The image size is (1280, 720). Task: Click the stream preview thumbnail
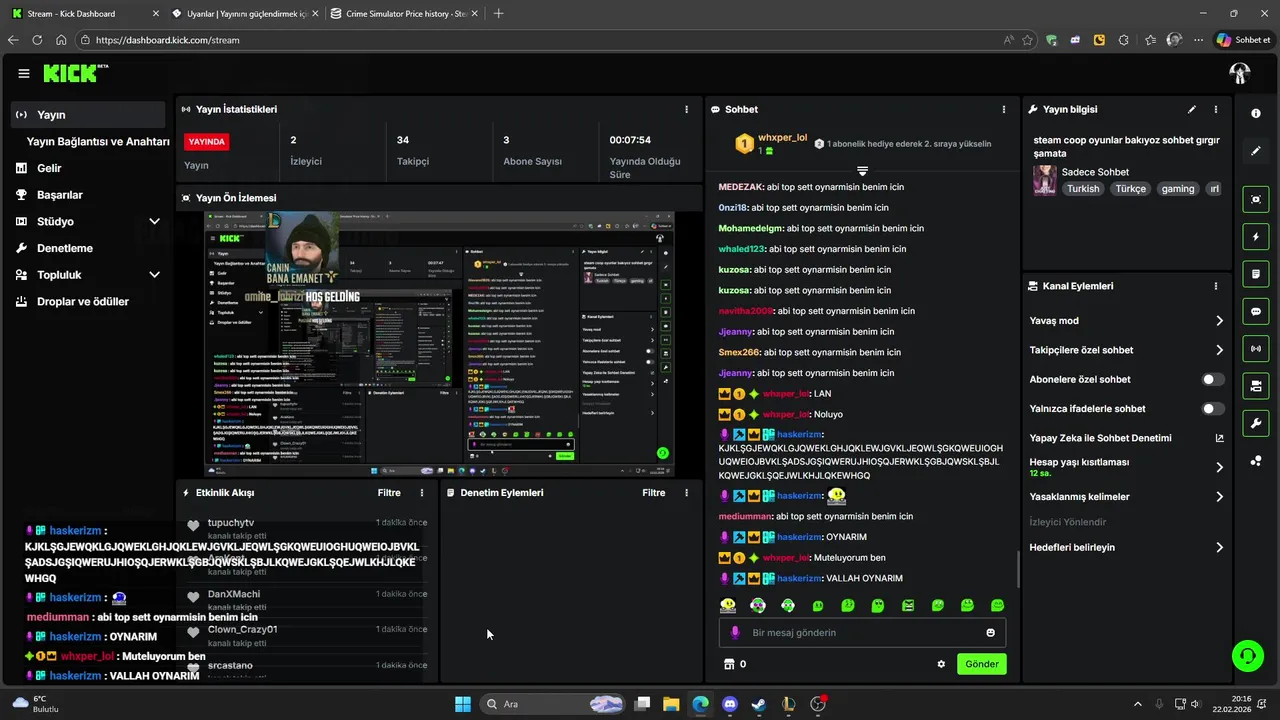[x=439, y=344]
